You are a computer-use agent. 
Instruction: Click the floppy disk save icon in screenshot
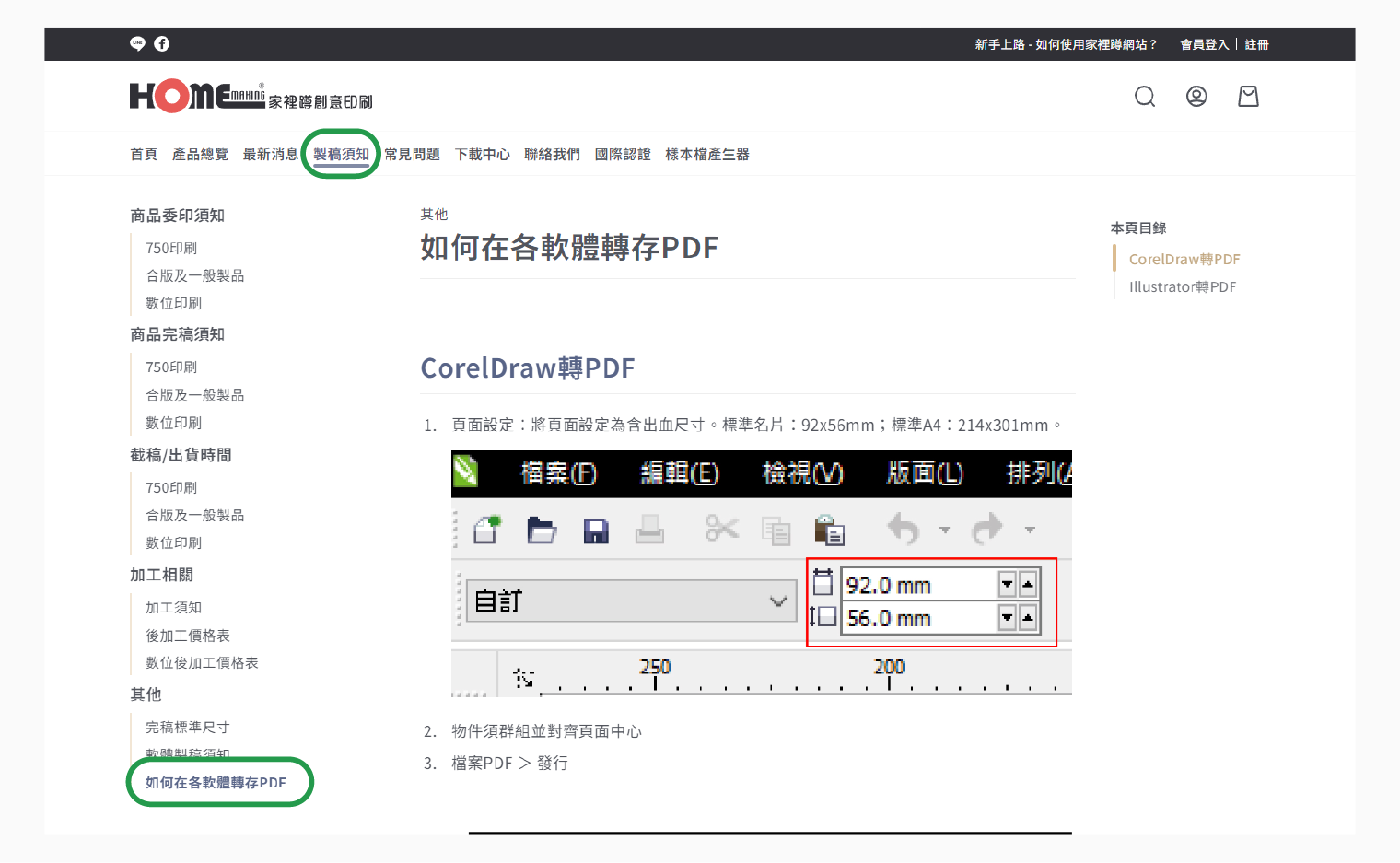click(596, 531)
